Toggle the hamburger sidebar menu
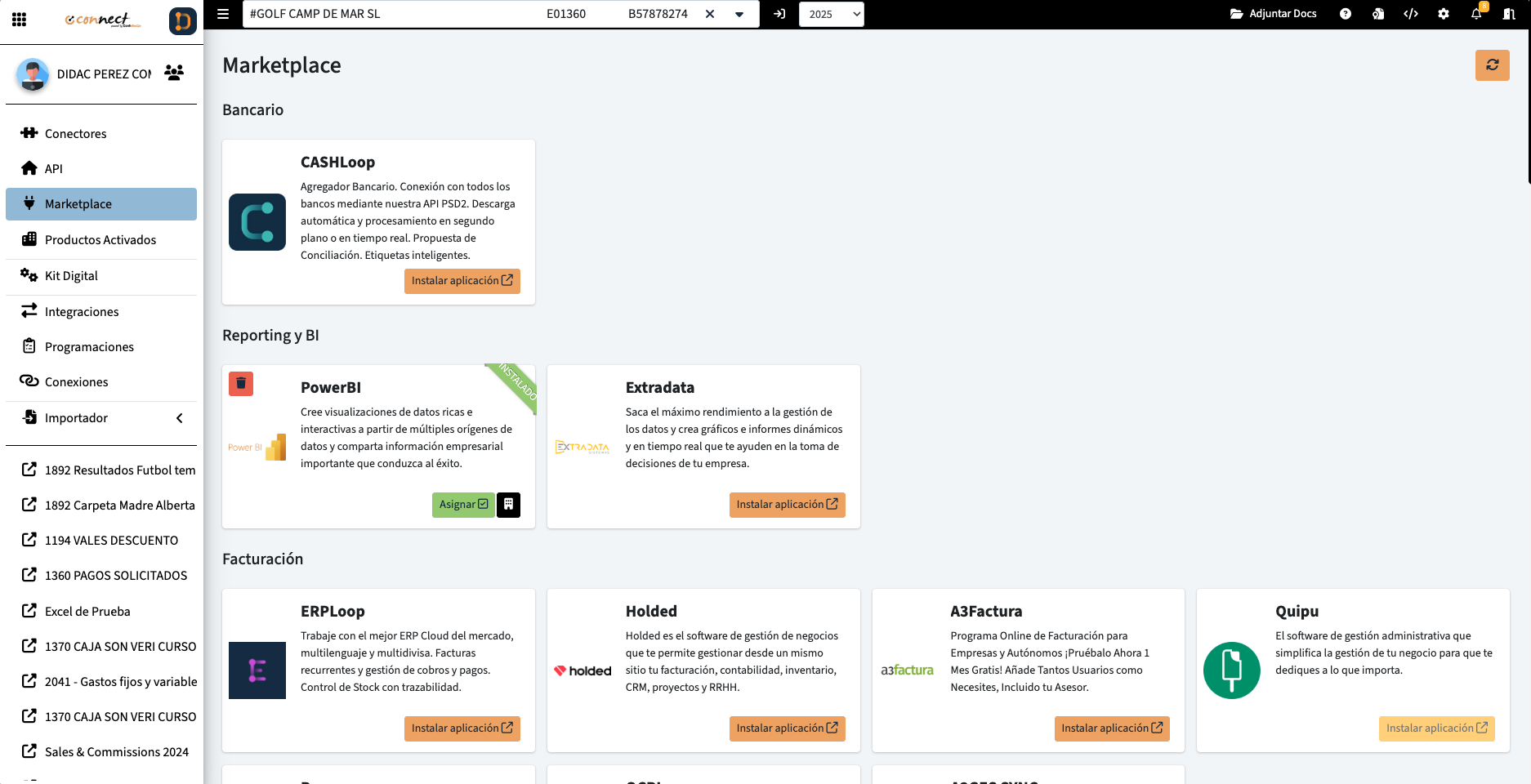The width and height of the screenshot is (1531, 784). [x=223, y=14]
